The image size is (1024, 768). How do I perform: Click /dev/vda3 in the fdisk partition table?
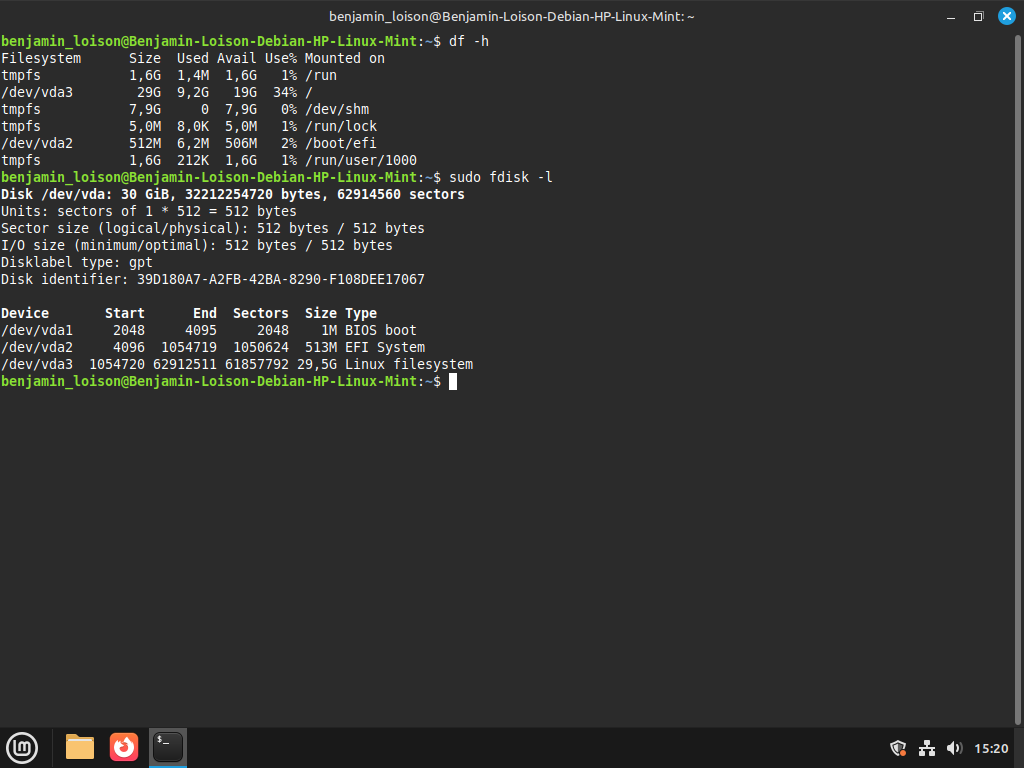tap(37, 364)
